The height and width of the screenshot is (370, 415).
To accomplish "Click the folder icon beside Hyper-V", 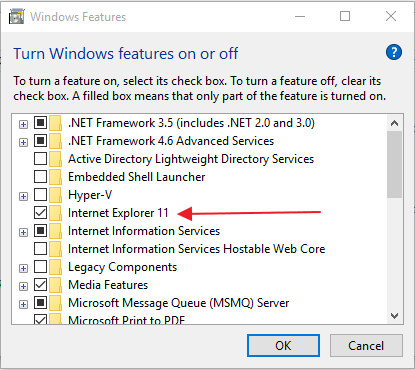I will [x=56, y=195].
